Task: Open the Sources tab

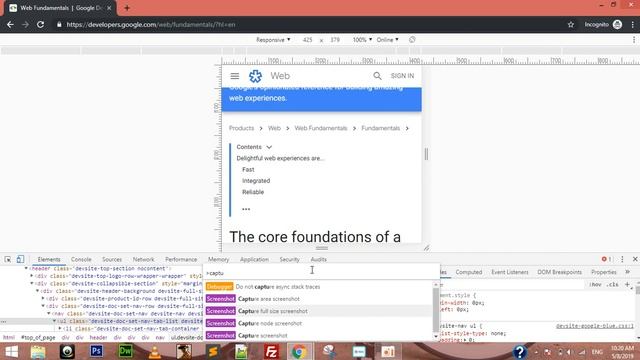Action: tap(112, 259)
